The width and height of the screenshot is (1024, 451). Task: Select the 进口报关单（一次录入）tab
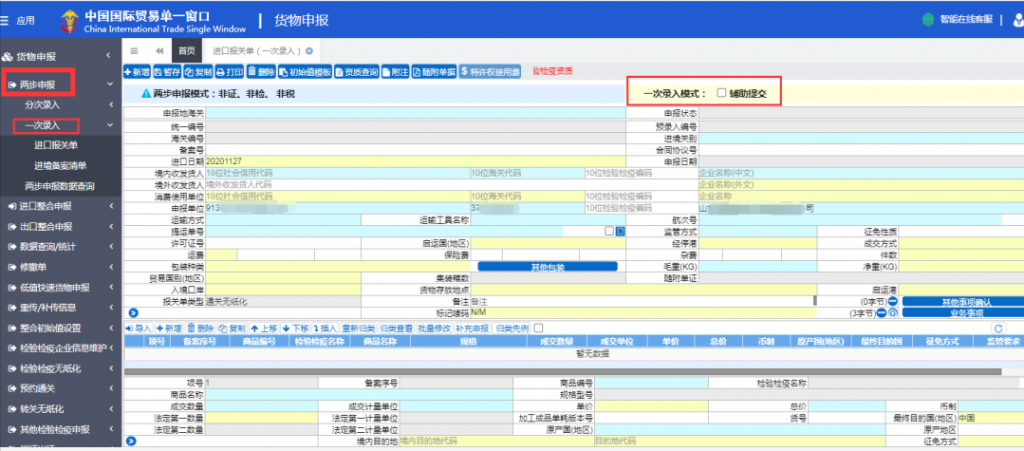point(256,50)
